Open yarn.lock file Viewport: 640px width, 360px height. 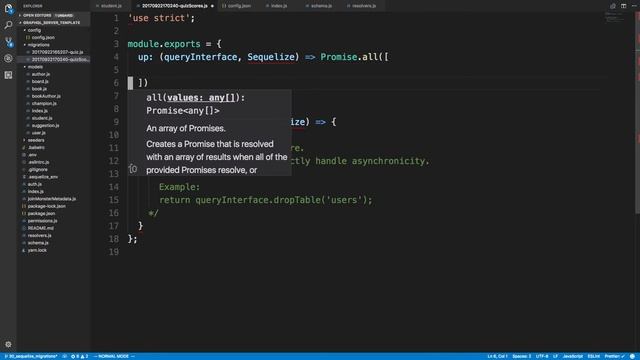[37, 250]
